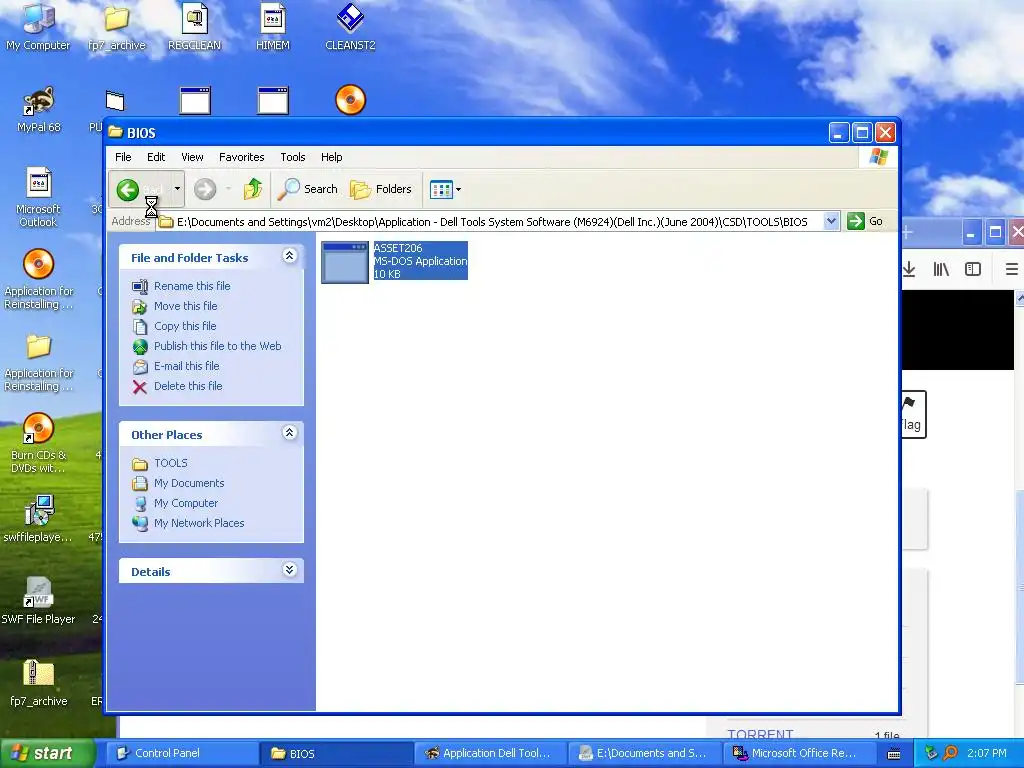Switch to Microsoft Office Re... taskbar button
Screen dimensions: 1024x768
click(799, 753)
